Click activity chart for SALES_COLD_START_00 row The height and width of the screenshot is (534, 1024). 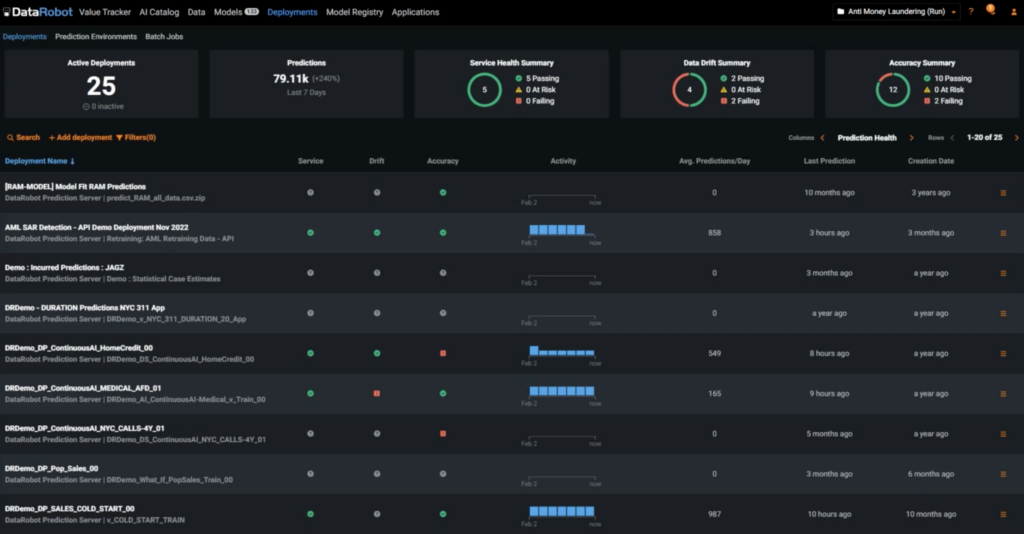(x=562, y=514)
